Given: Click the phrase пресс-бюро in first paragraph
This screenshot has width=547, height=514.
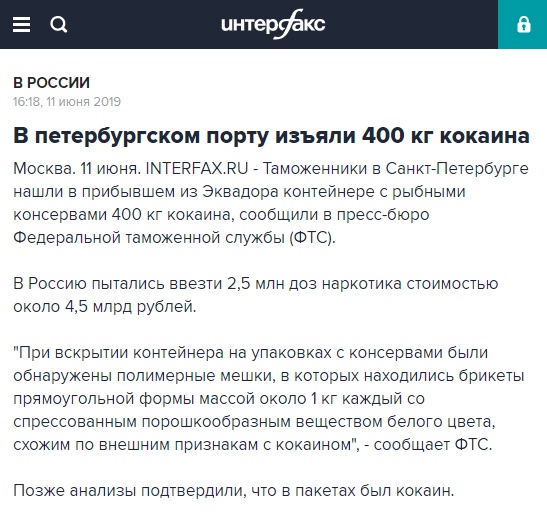Looking at the screenshot, I should click(x=383, y=215).
